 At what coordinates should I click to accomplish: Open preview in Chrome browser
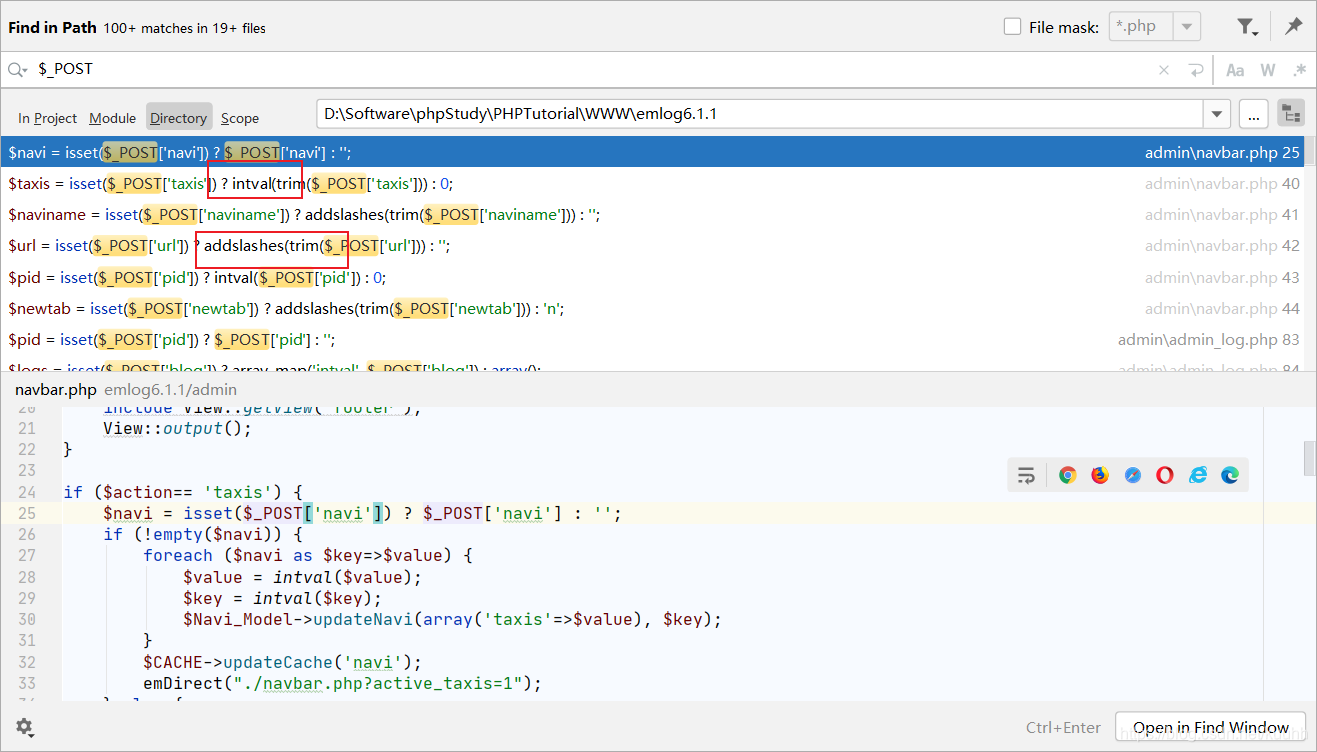point(1067,475)
